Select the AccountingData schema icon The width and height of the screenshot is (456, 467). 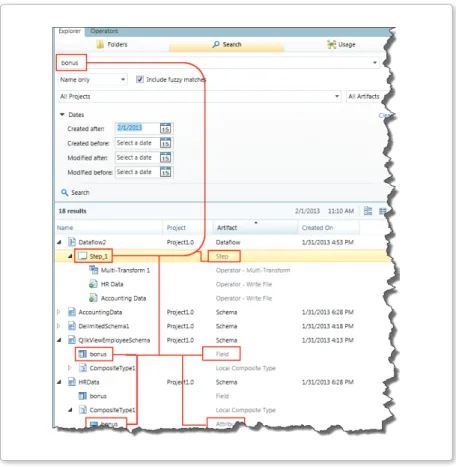pos(71,312)
